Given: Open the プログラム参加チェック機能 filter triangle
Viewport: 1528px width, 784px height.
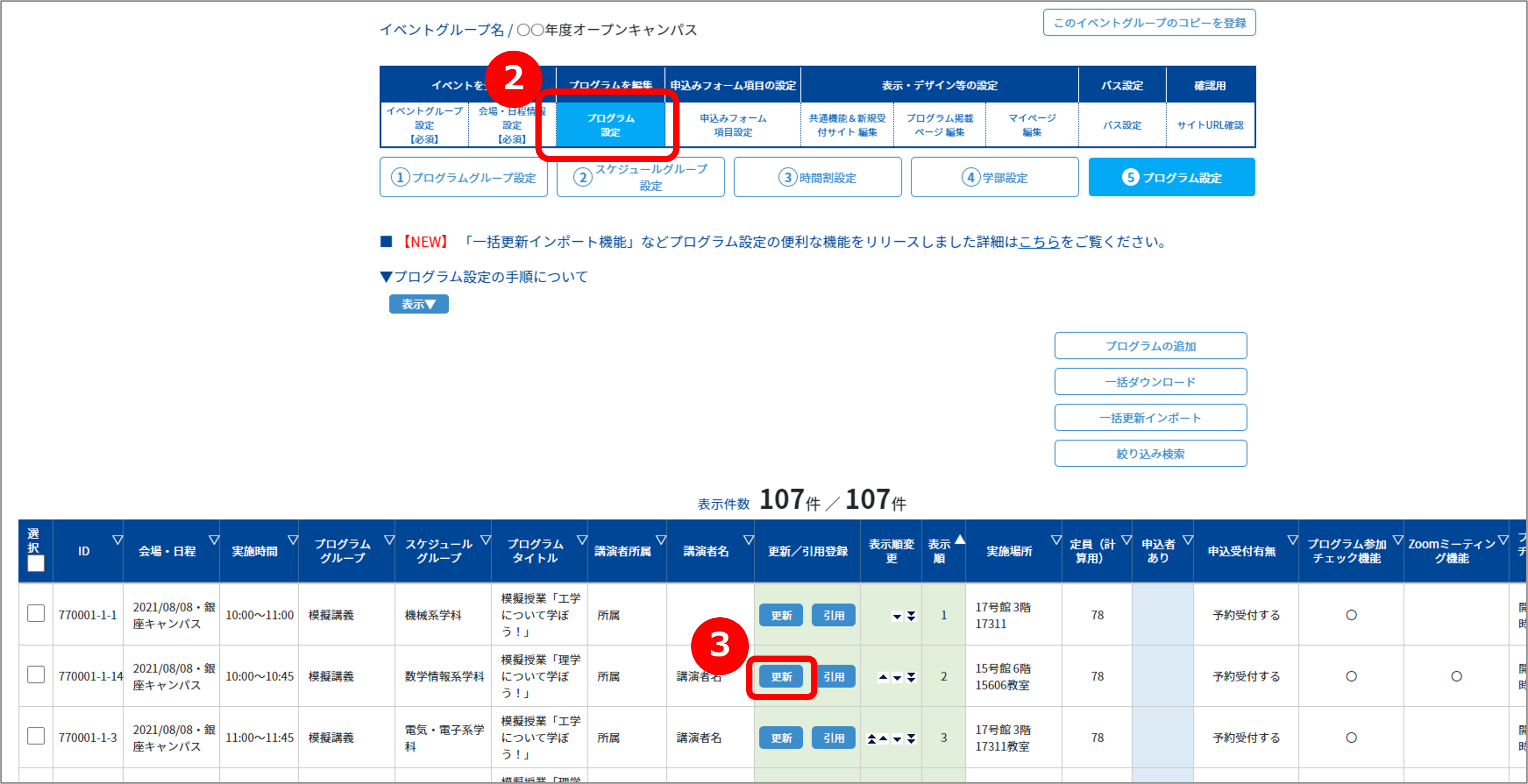Looking at the screenshot, I should (x=1398, y=540).
